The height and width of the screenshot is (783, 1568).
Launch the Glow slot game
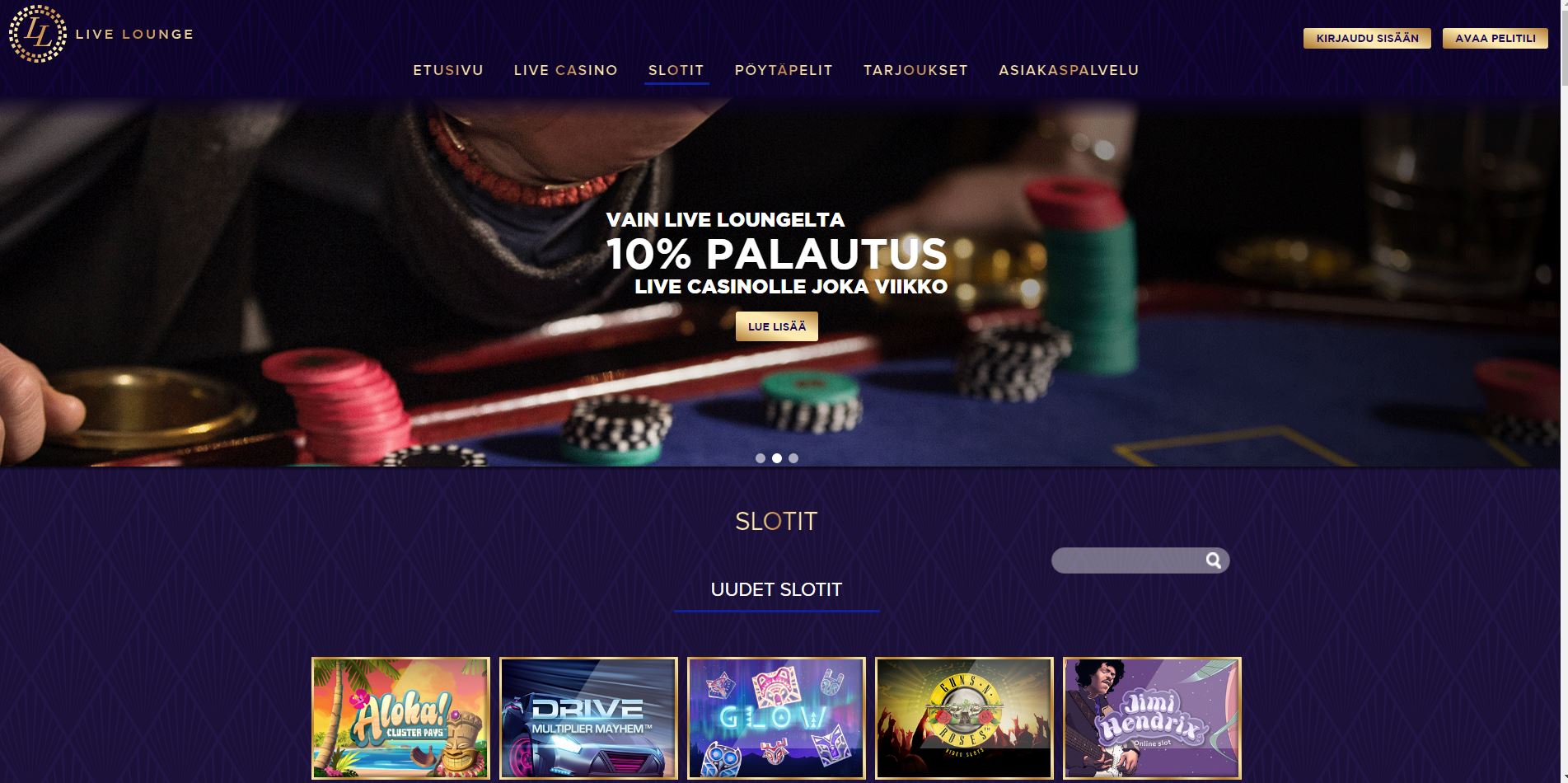[776, 719]
